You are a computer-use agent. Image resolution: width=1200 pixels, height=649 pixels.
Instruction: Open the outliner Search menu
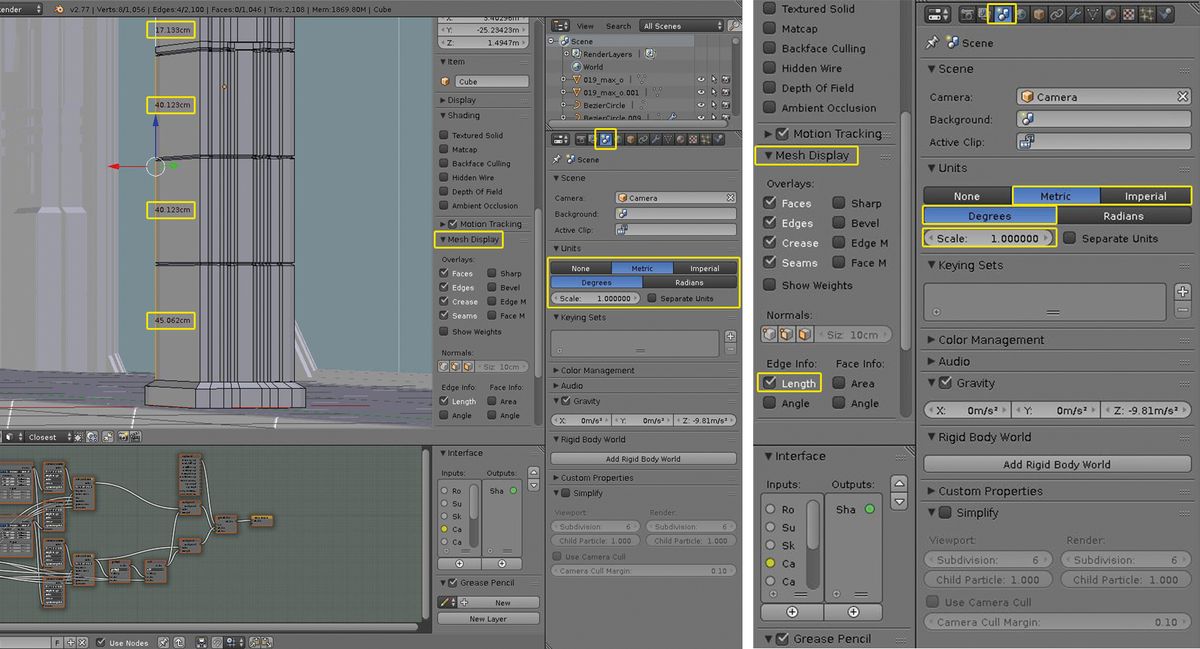pyautogui.click(x=618, y=26)
